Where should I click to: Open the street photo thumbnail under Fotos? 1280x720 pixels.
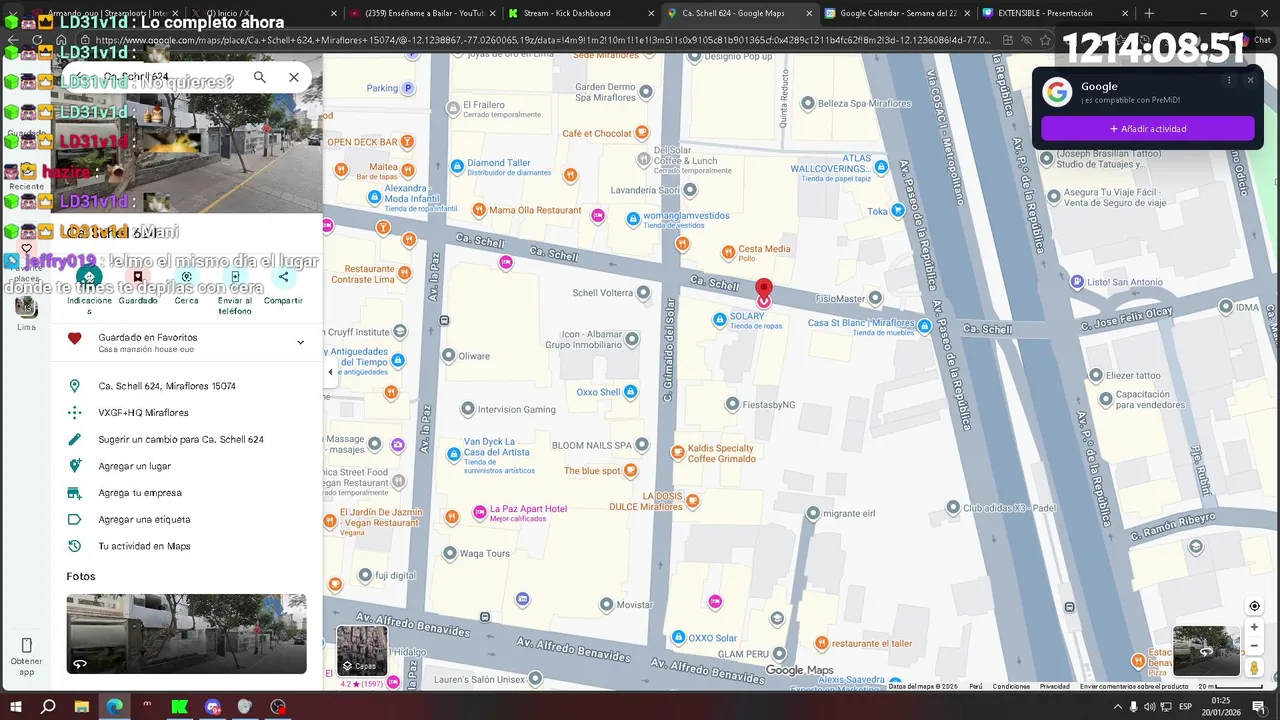click(186, 634)
